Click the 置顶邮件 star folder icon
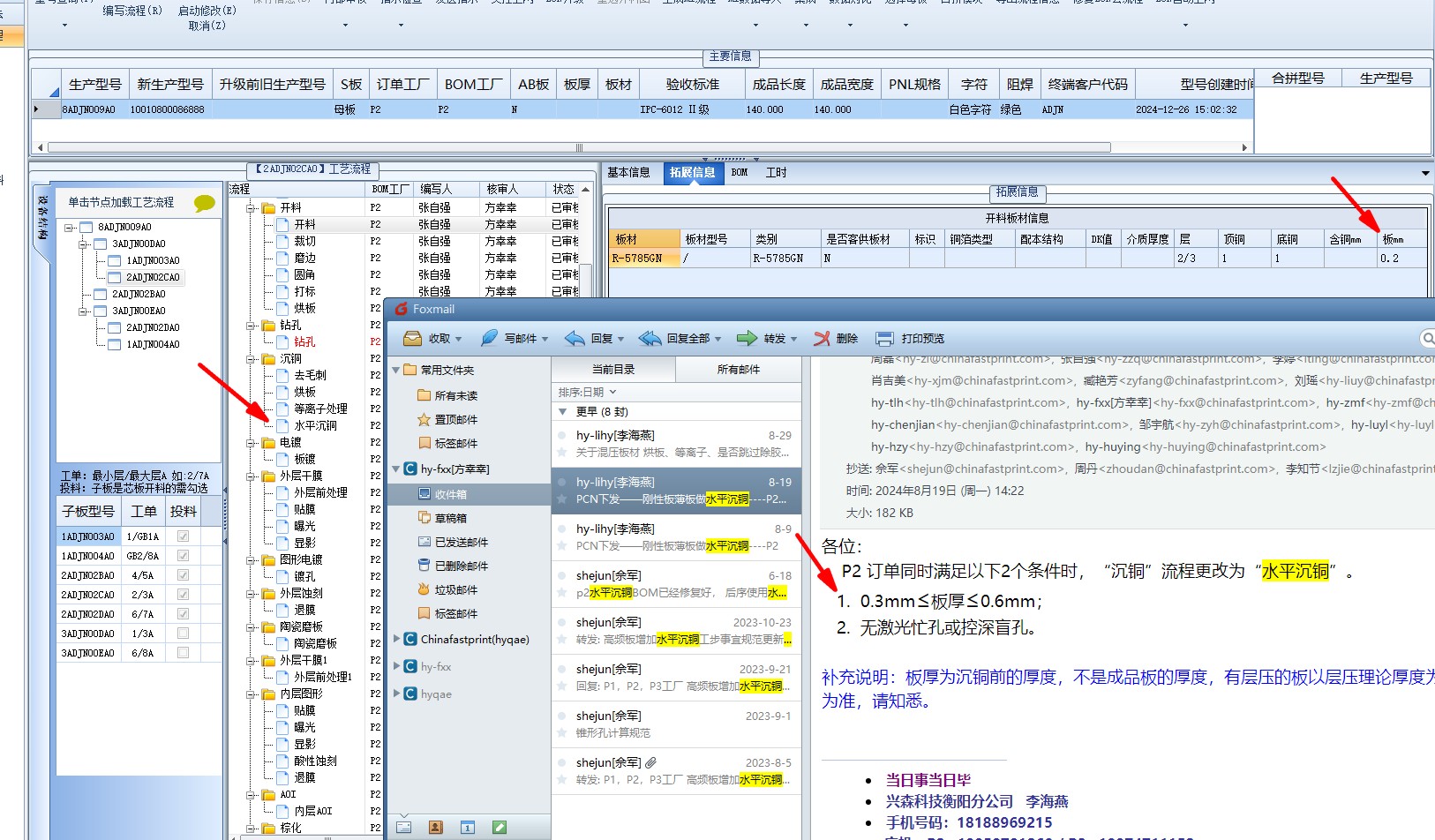1435x840 pixels. (424, 419)
